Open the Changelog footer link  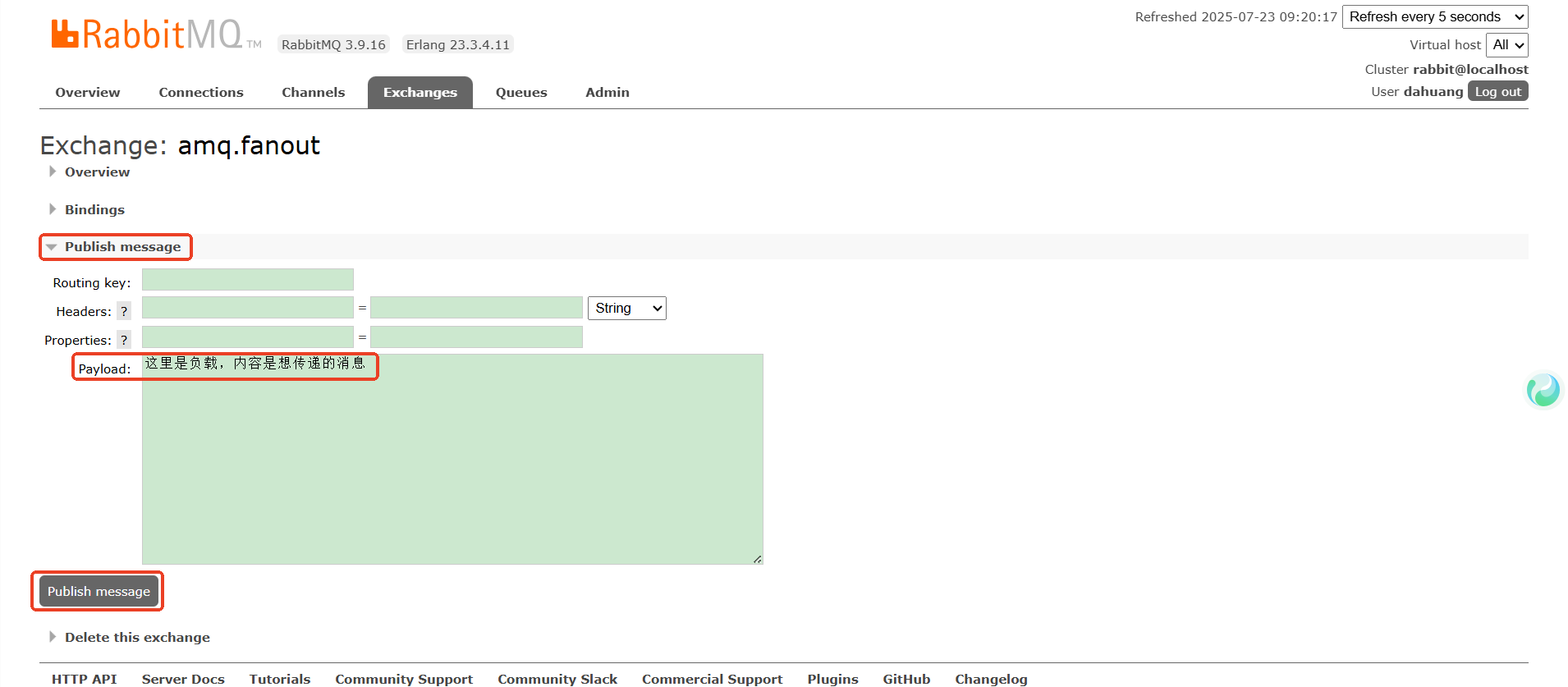point(991,679)
